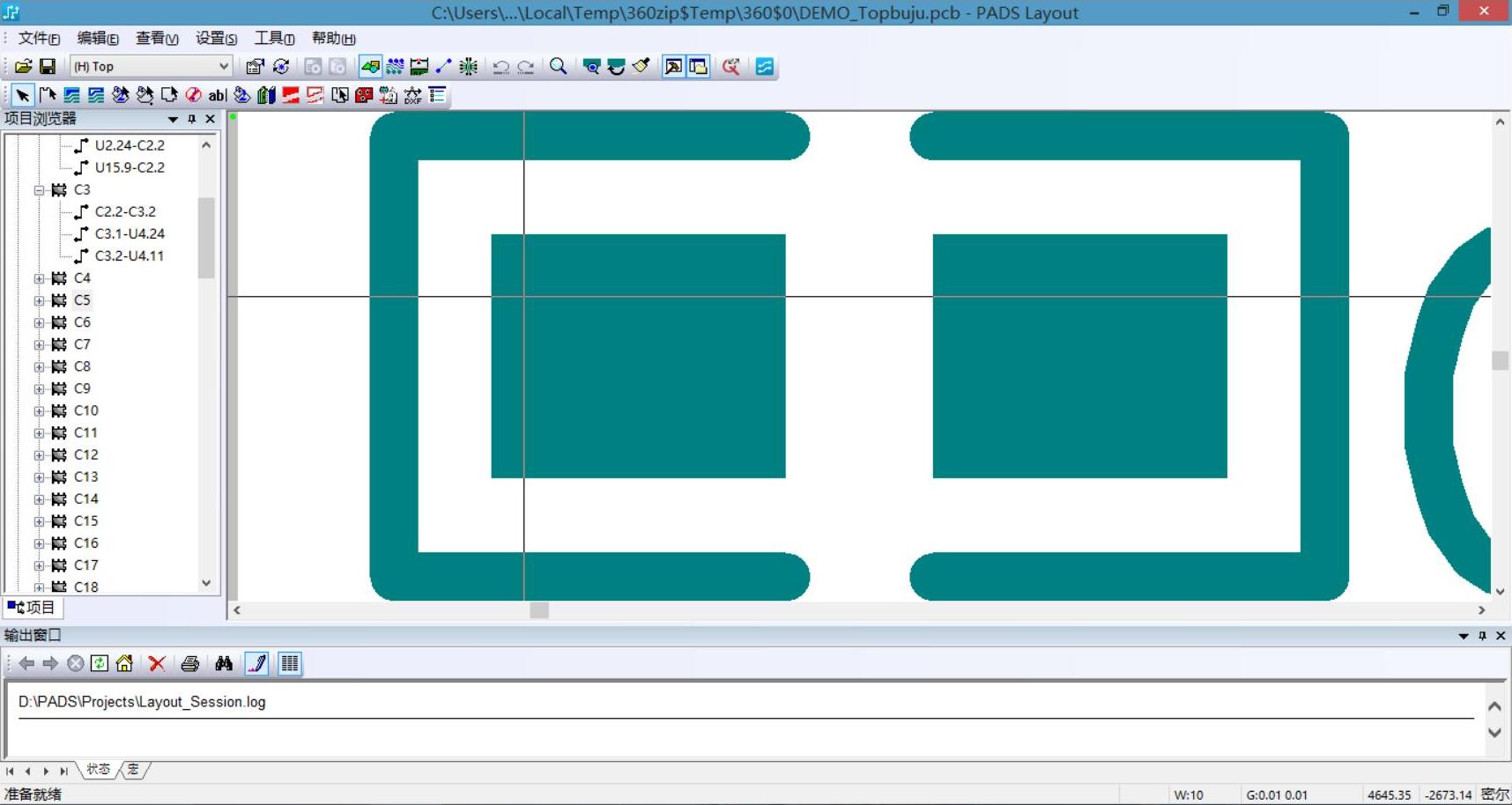Click the Undo arrow in toolbar

pyautogui.click(x=500, y=67)
